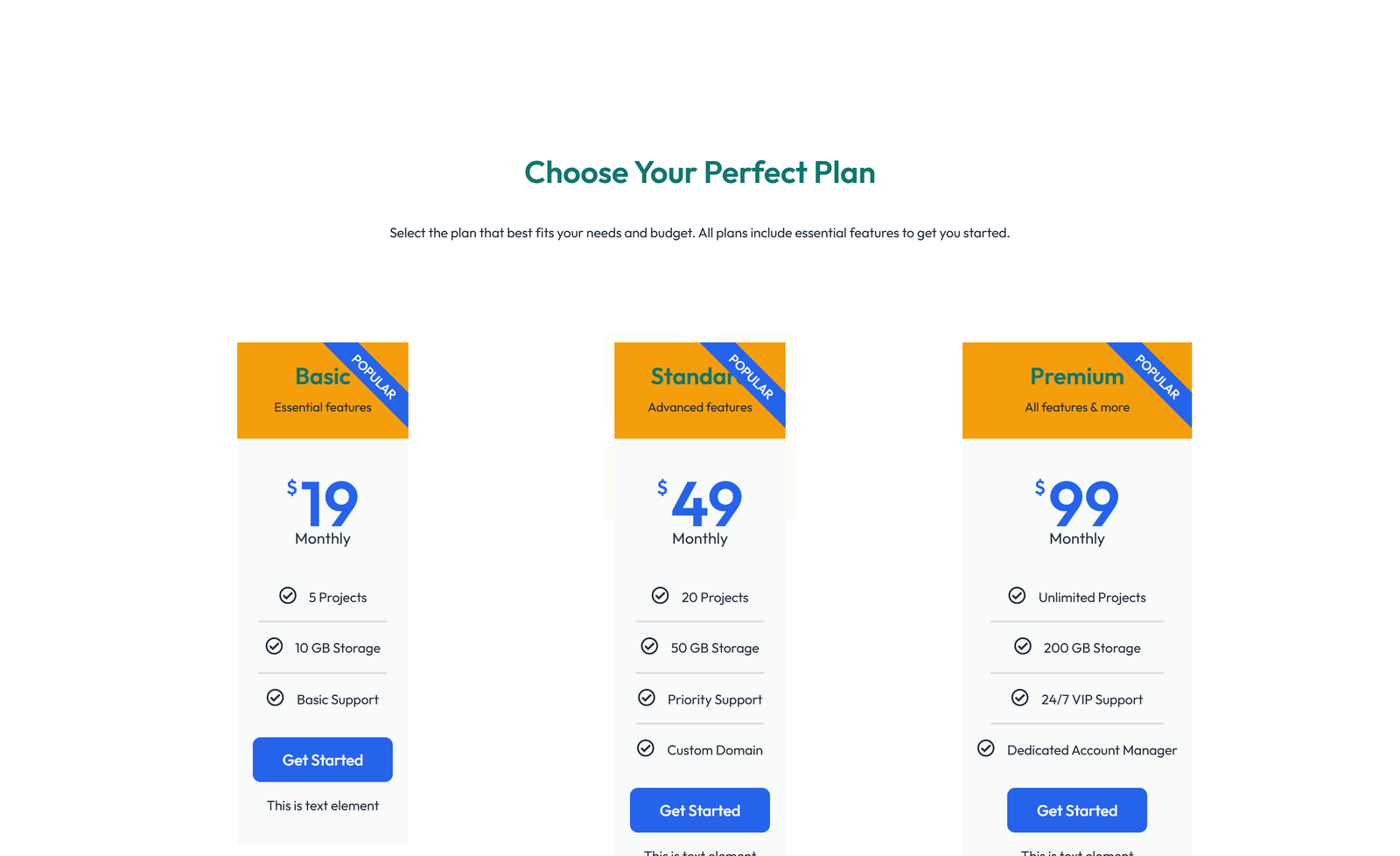The width and height of the screenshot is (1400, 856).
Task: Click the checkmark icon beside Unlimited Projects
Action: [1017, 596]
